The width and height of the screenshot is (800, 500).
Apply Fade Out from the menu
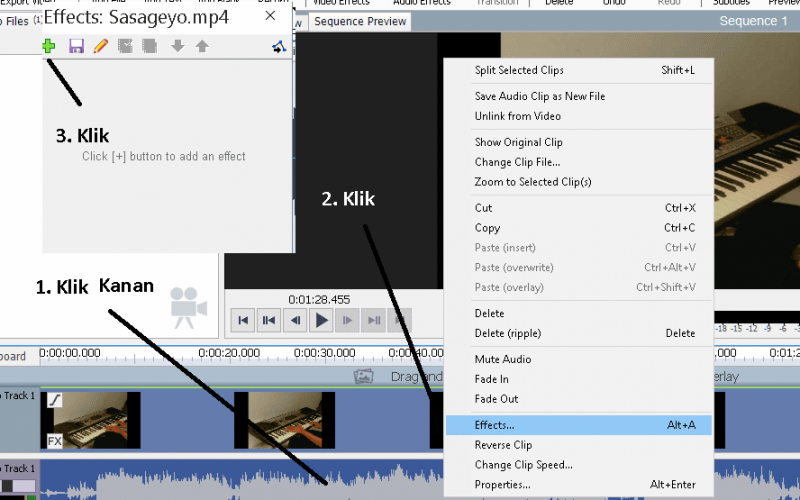click(x=579, y=399)
